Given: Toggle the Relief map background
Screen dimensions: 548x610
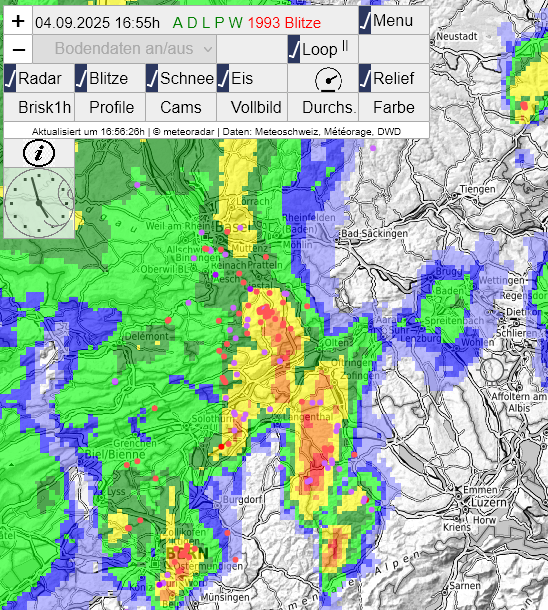Looking at the screenshot, I should 394,78.
